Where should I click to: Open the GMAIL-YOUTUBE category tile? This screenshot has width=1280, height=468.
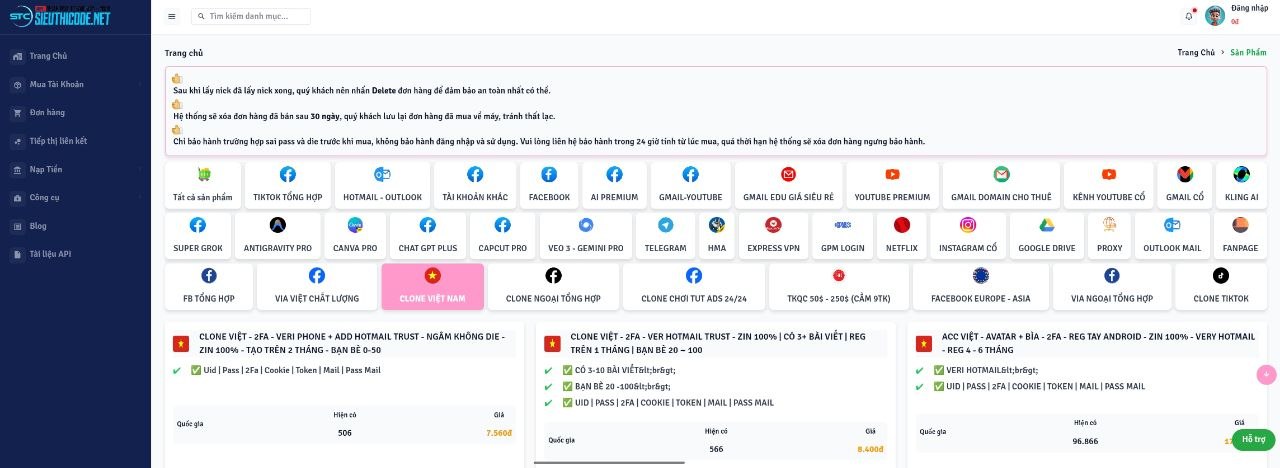691,185
